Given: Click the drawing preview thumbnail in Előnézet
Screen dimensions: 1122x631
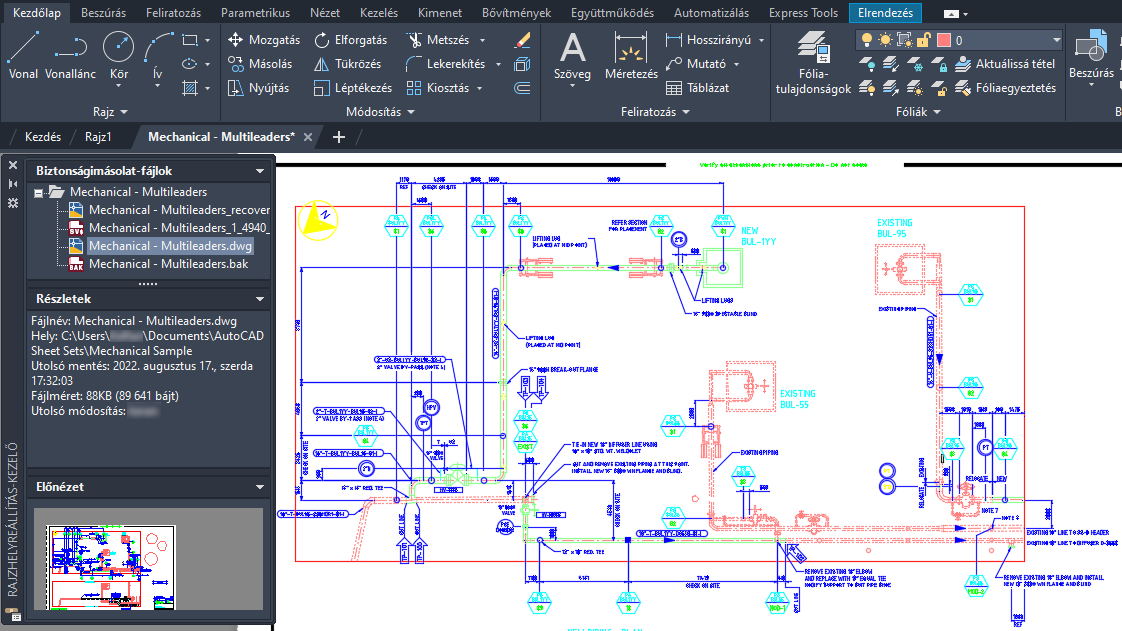Looking at the screenshot, I should coord(111,567).
